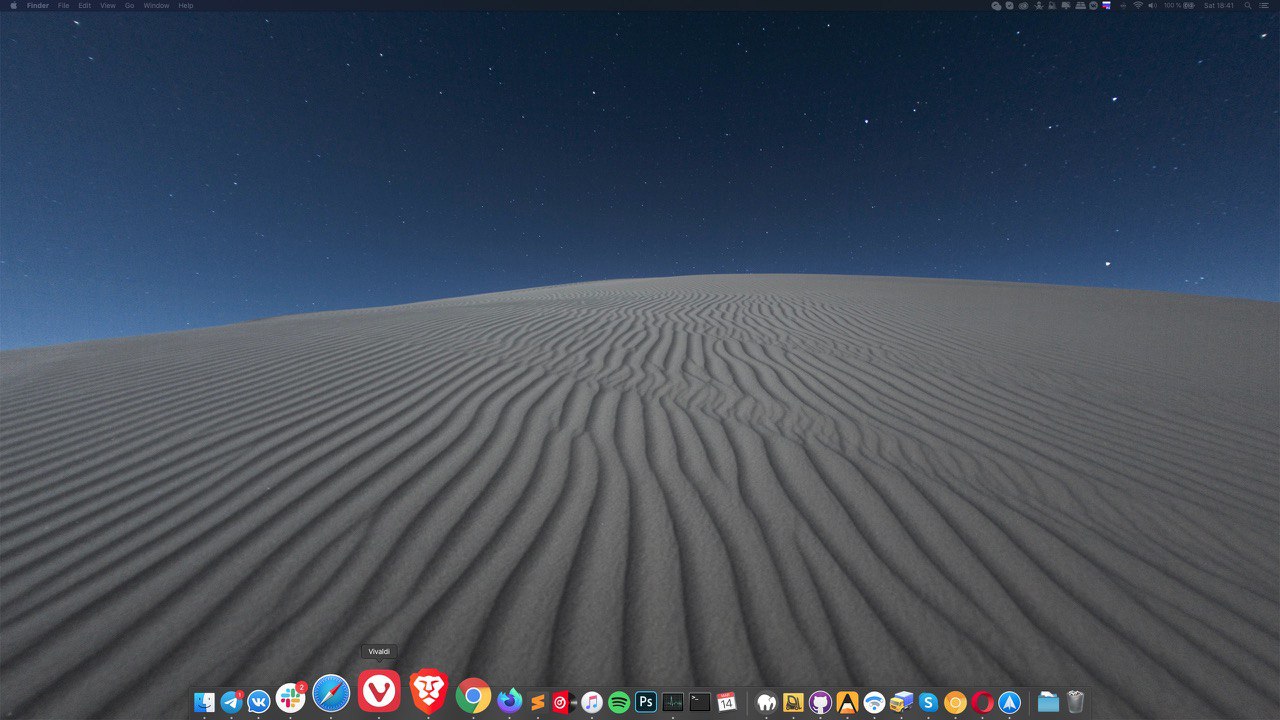
Task: Open Opera browser in the Dock
Action: 982,702
